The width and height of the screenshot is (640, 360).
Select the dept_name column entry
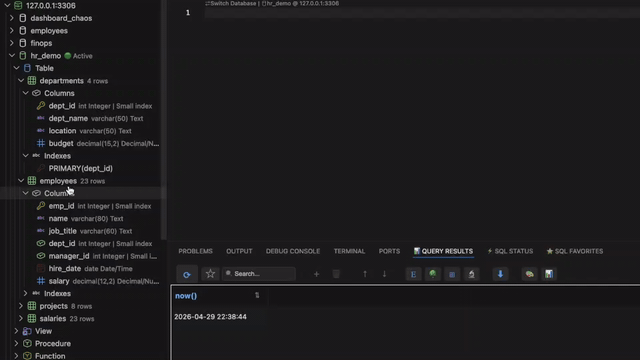tap(96, 118)
